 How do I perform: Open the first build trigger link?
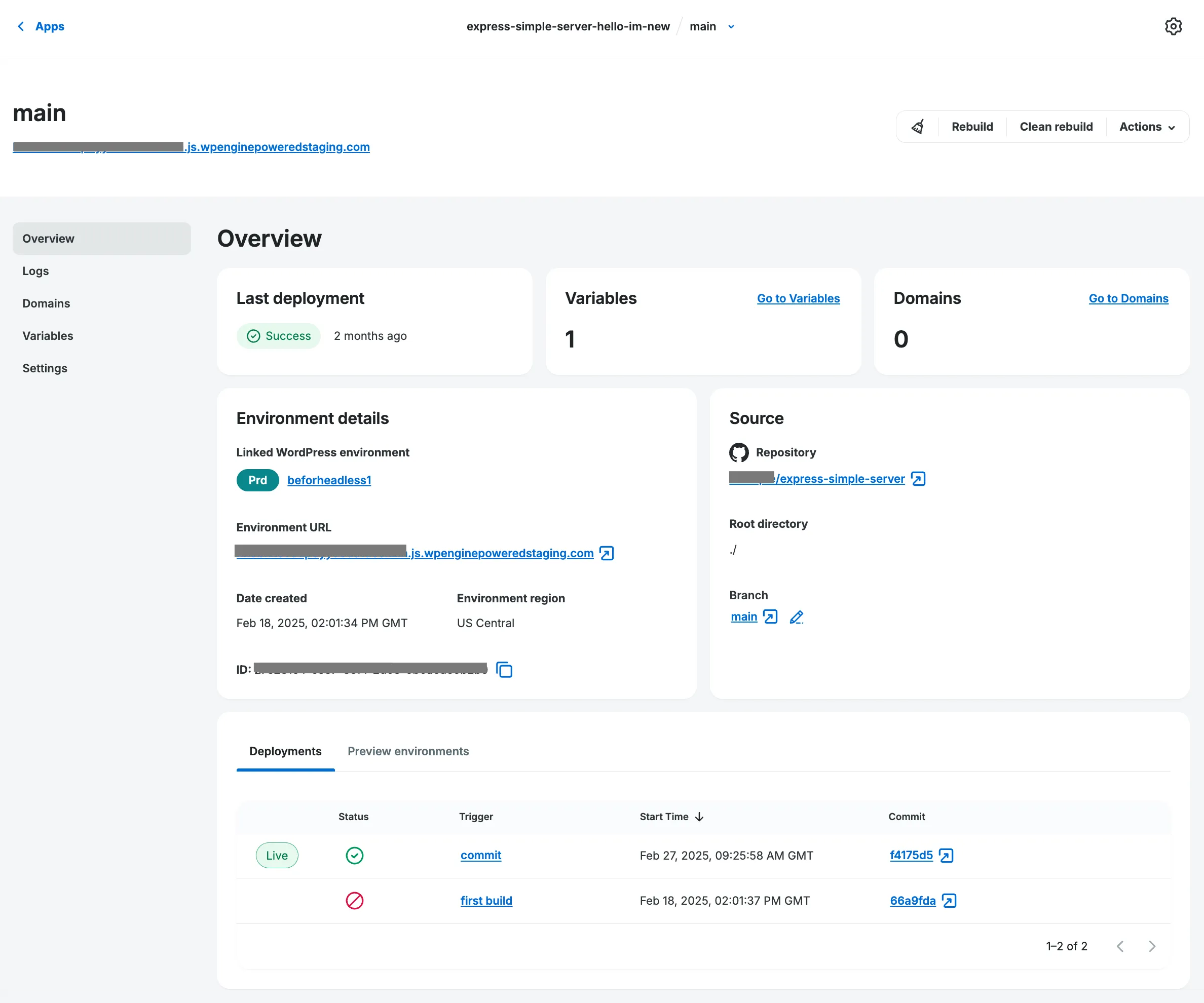[486, 900]
